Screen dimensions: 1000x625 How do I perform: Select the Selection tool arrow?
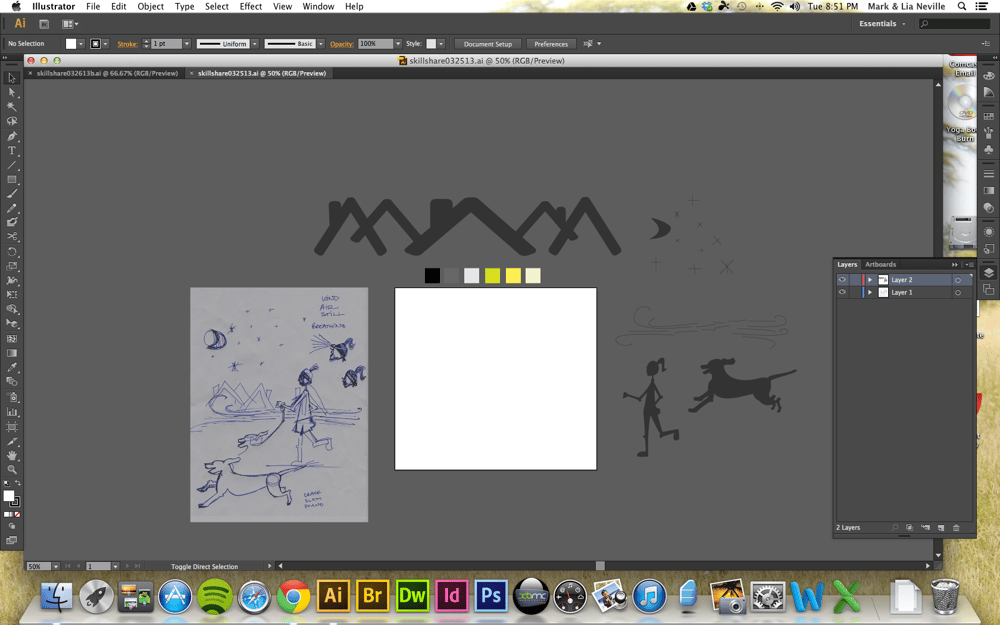click(11, 78)
